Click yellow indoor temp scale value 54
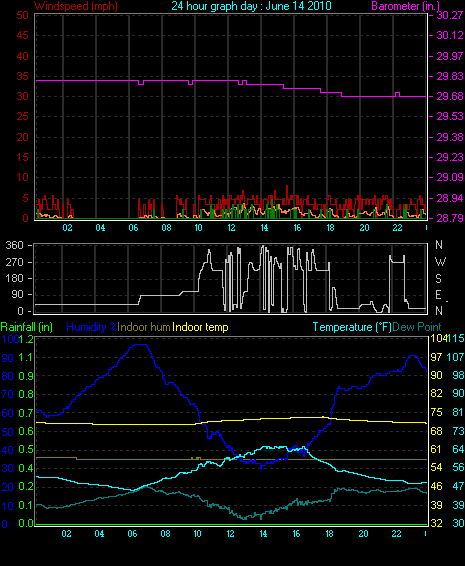 [x=436, y=467]
